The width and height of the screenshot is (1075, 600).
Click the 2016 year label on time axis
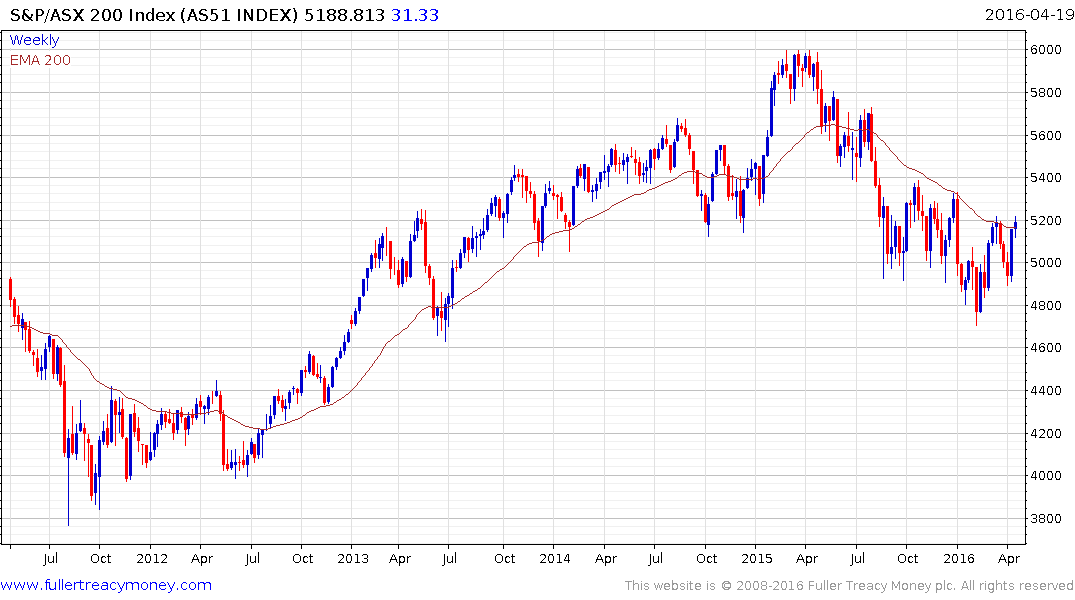[958, 558]
